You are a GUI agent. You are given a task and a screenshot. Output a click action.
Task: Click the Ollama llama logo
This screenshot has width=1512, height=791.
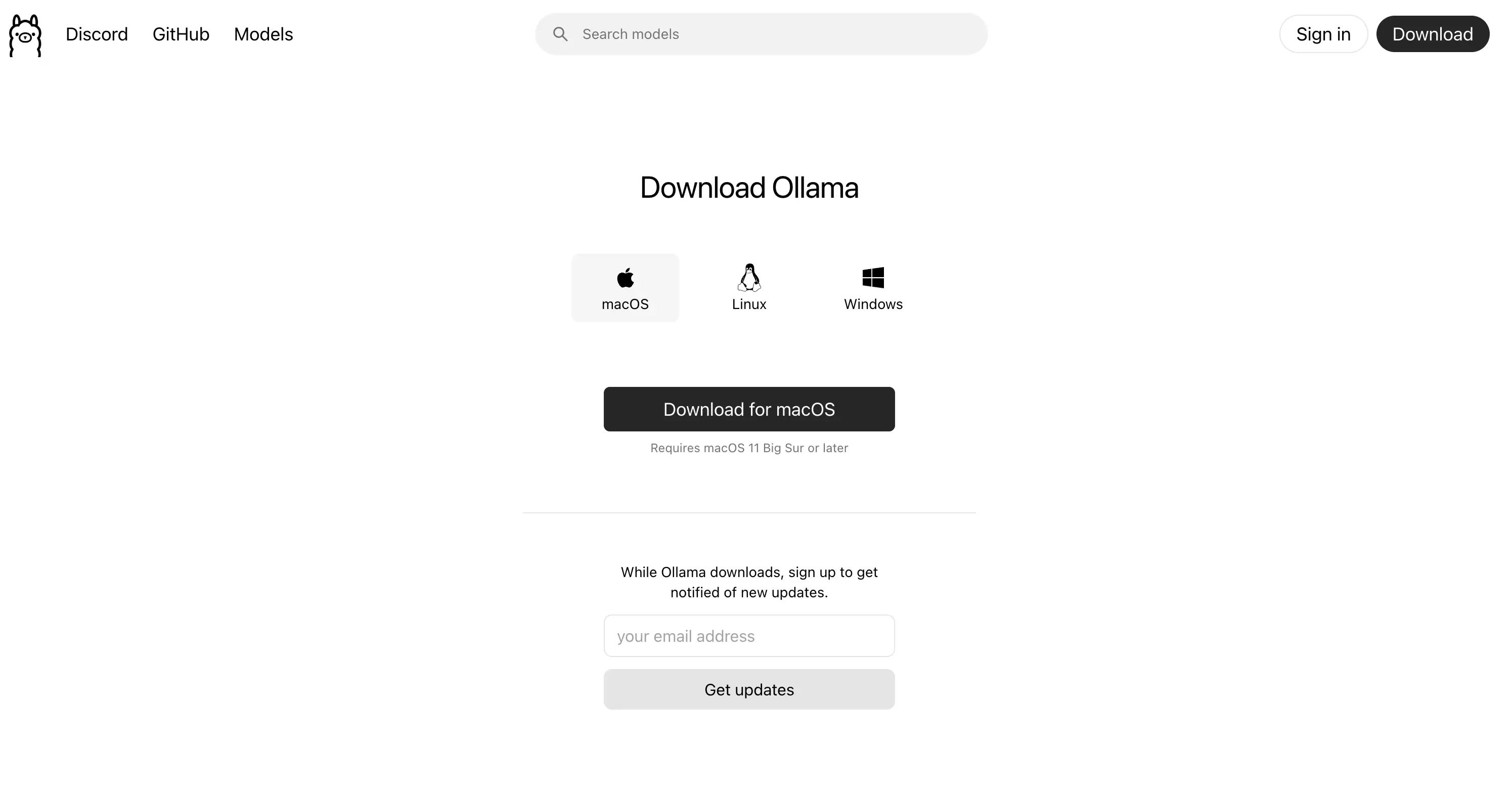[25, 35]
